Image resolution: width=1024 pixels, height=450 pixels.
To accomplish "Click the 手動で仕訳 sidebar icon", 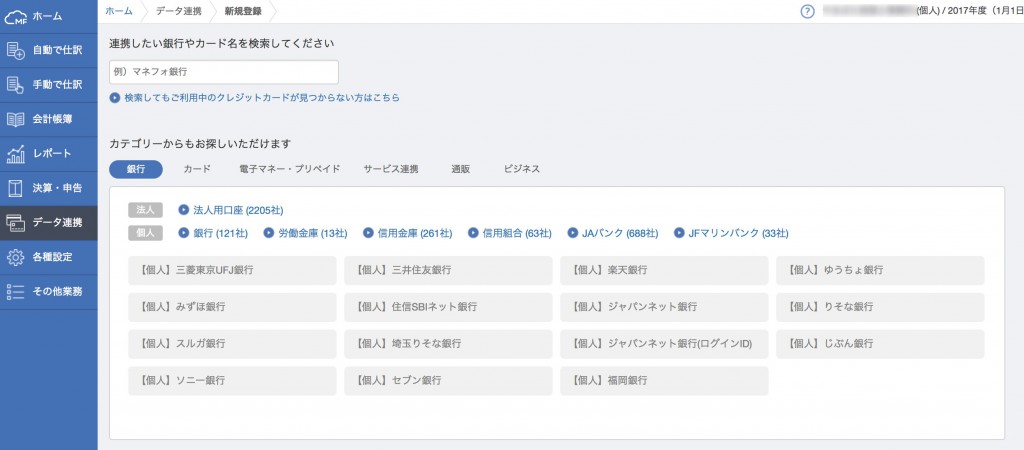I will click(x=16, y=85).
